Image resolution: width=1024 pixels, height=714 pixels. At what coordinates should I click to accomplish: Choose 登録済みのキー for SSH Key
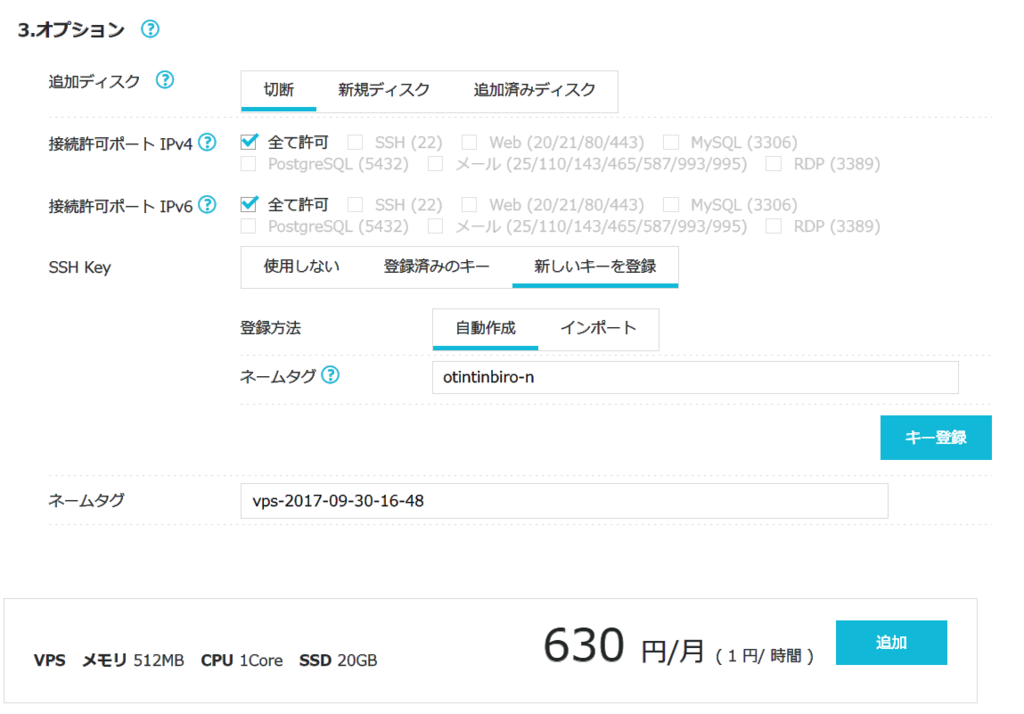pyautogui.click(x=436, y=266)
